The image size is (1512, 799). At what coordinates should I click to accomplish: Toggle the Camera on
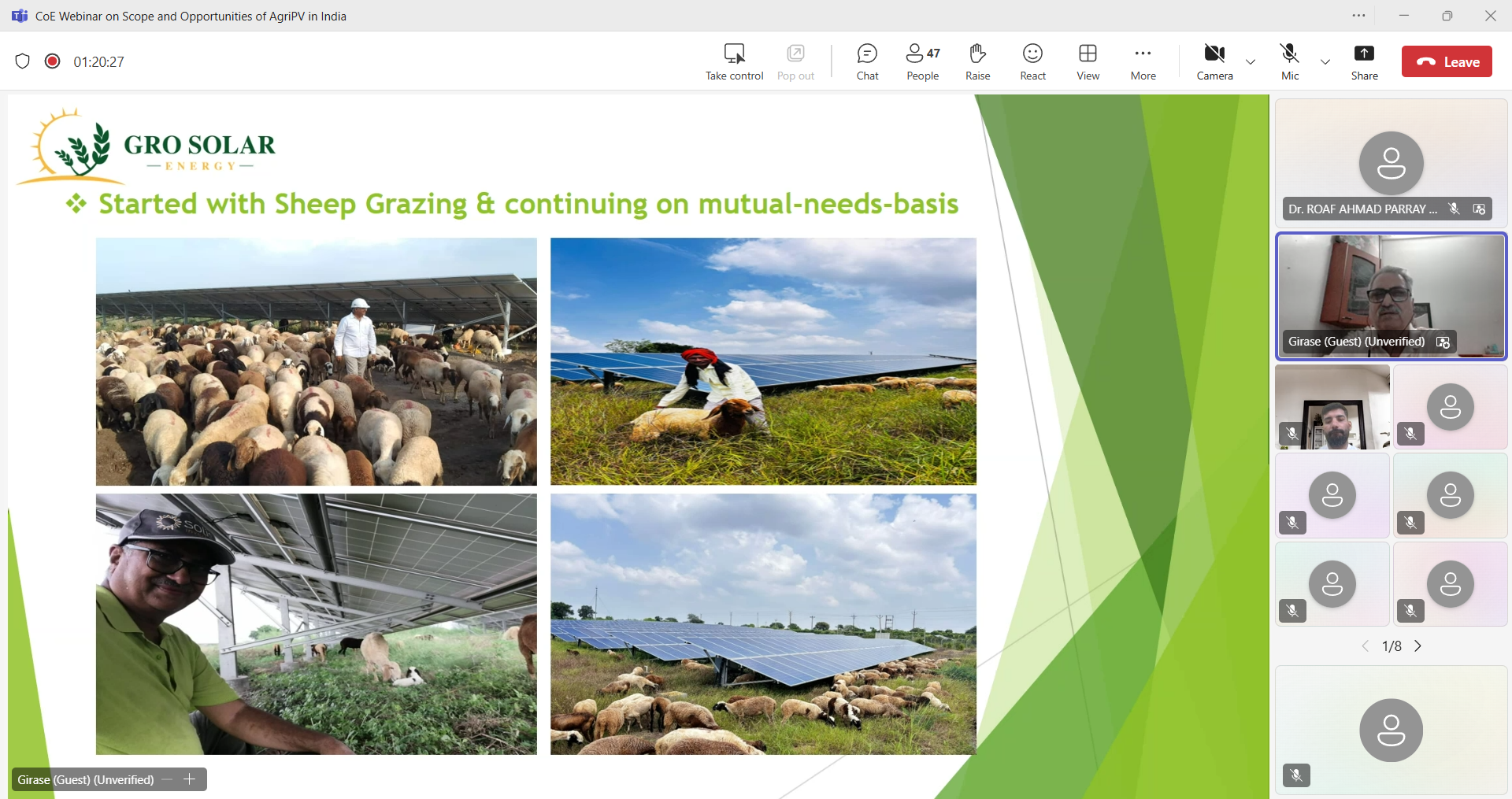pos(1214,61)
